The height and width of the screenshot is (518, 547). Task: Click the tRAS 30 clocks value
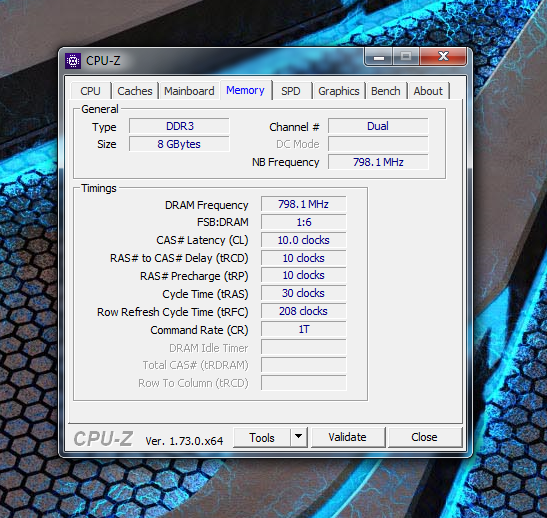click(x=304, y=293)
